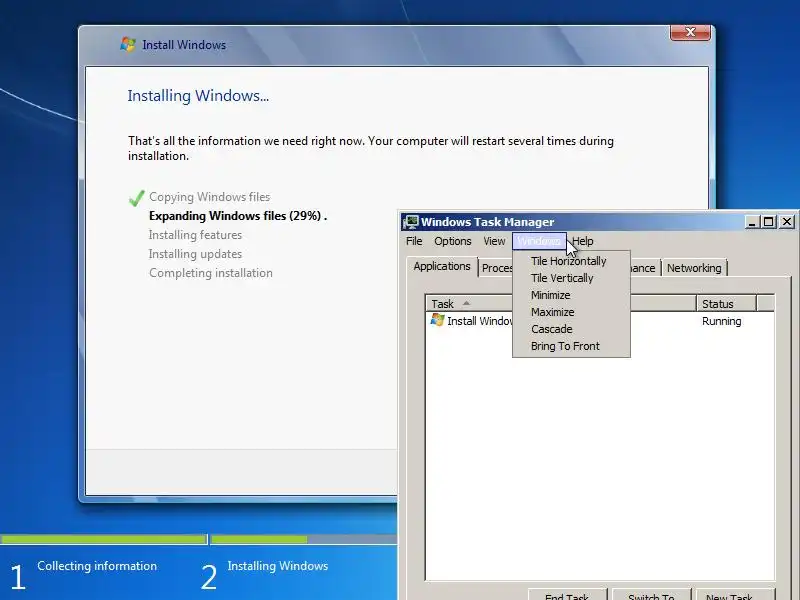Close the Windows Task Manager window

[x=787, y=222]
